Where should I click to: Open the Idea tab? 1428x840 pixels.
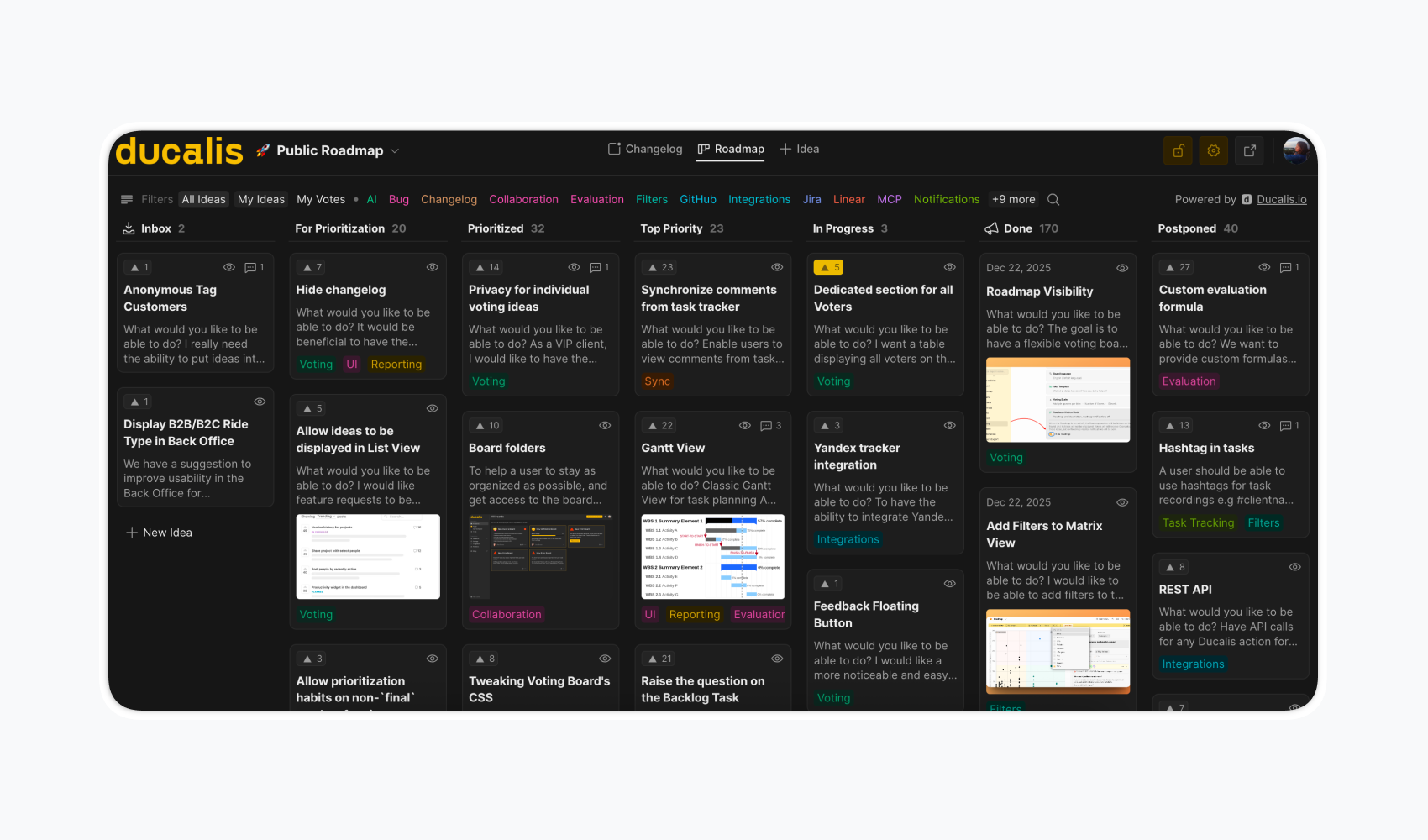pyautogui.click(x=799, y=150)
